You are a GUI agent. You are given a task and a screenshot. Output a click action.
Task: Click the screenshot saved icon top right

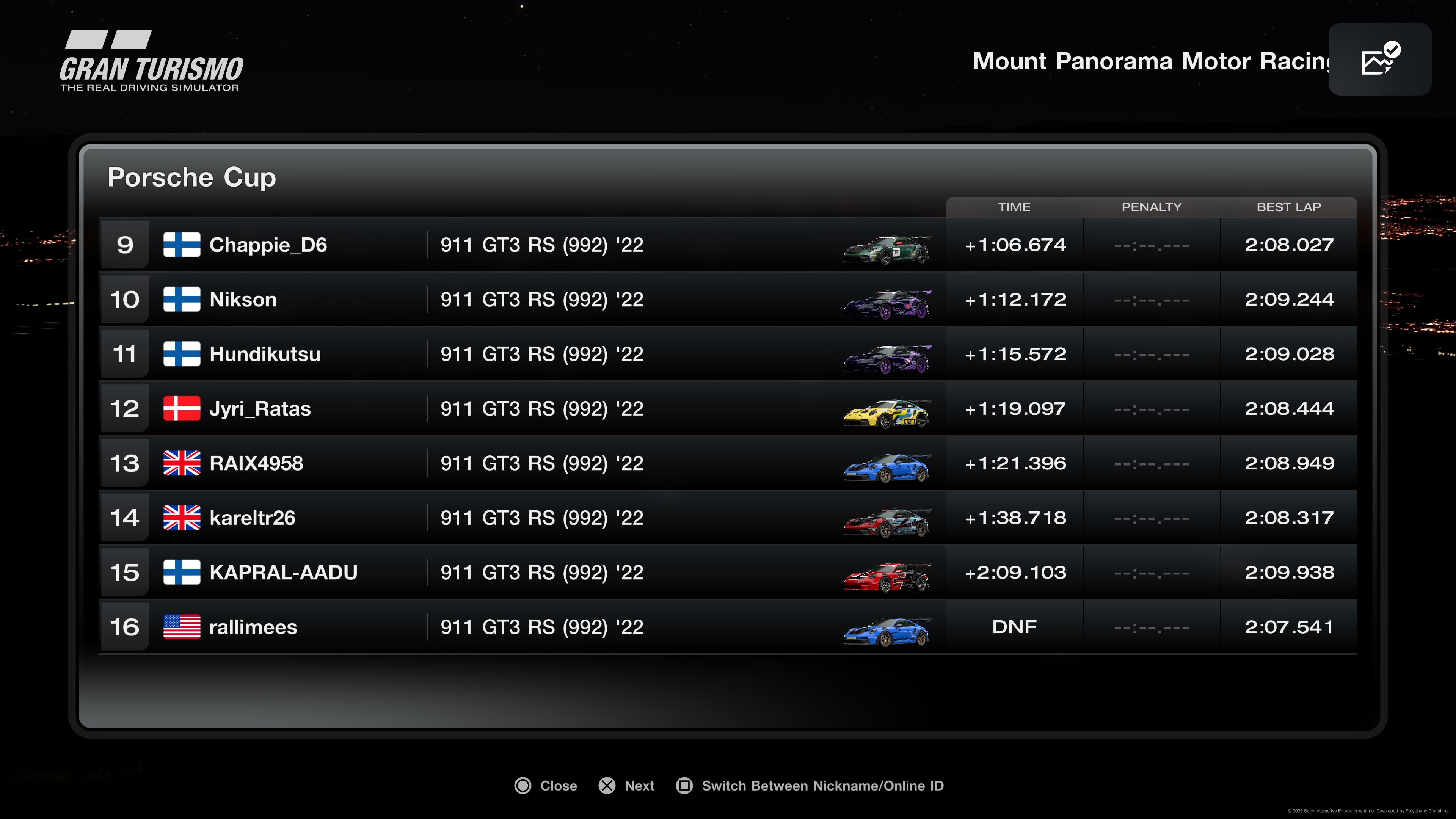pyautogui.click(x=1380, y=60)
